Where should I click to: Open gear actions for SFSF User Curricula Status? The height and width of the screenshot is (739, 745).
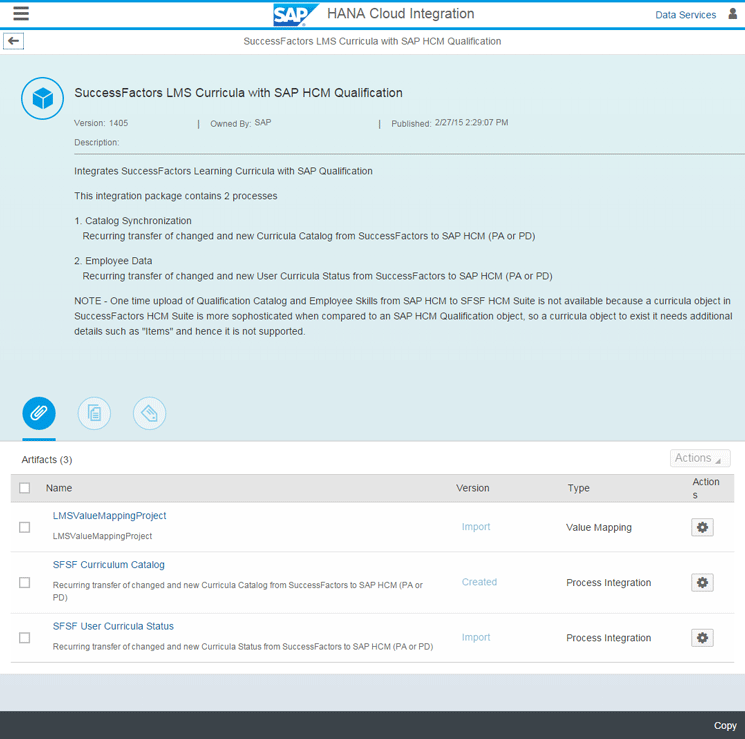click(702, 638)
